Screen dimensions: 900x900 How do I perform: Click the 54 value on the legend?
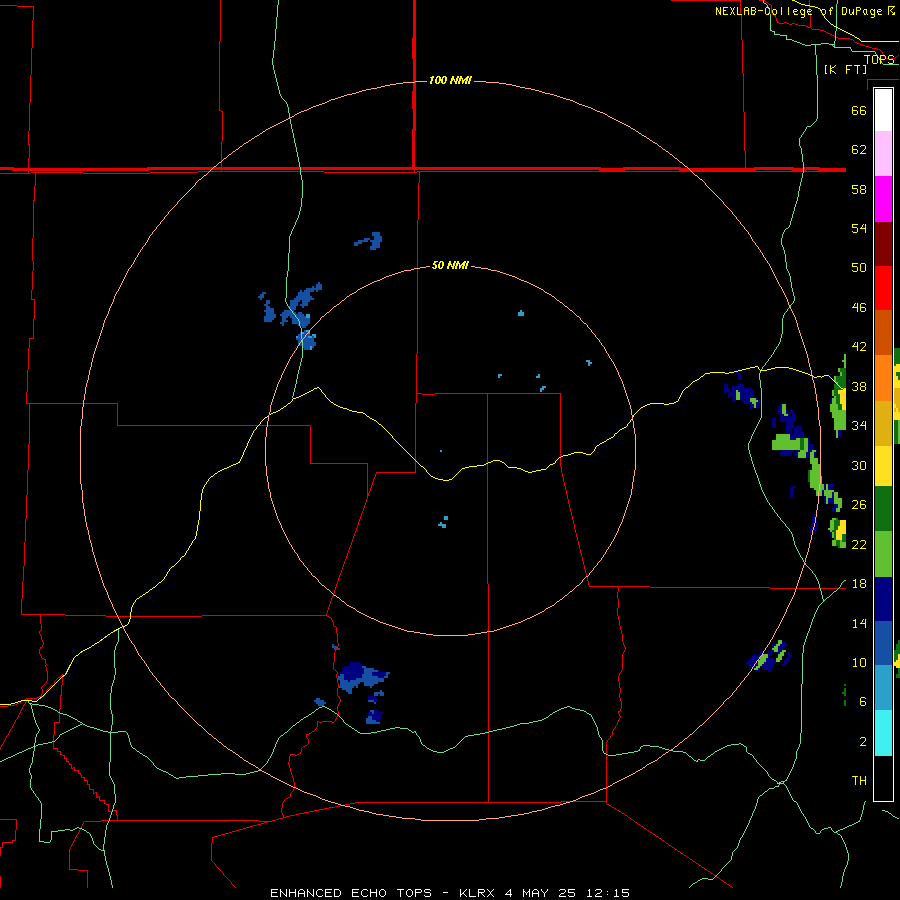tap(859, 228)
